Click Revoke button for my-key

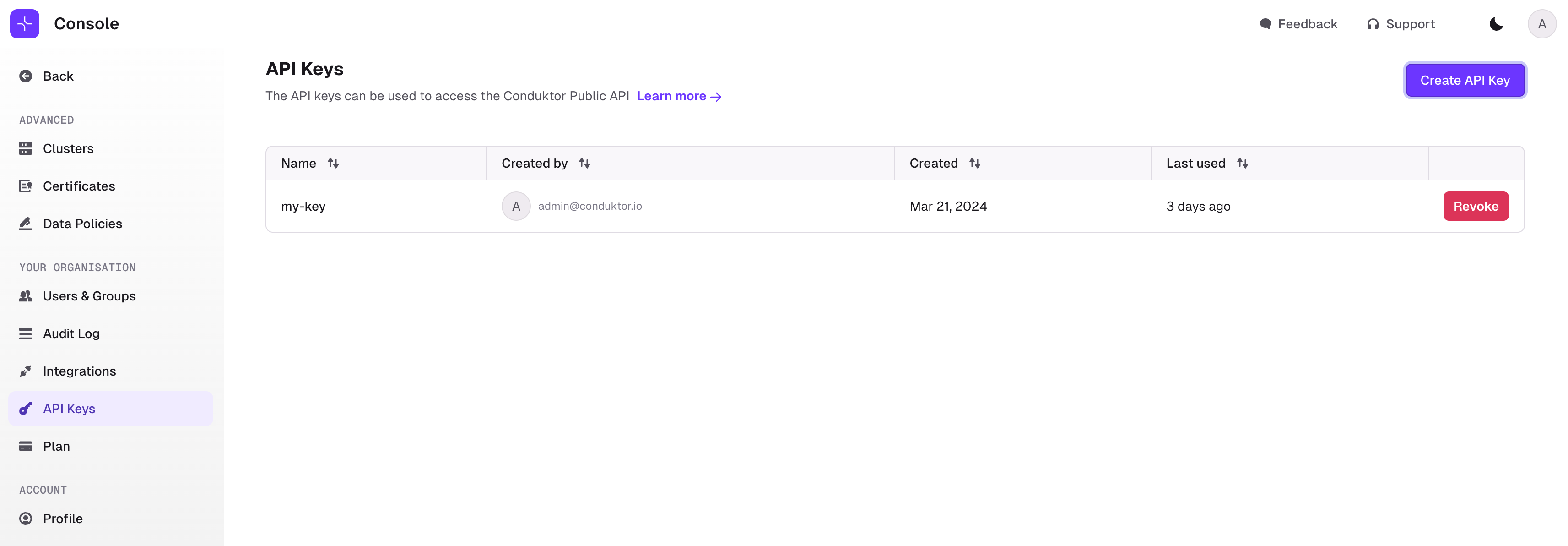1476,206
